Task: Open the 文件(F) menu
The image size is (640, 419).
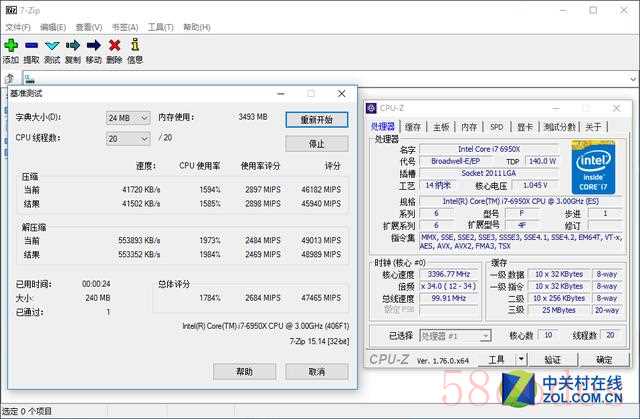Action: pyautogui.click(x=18, y=27)
